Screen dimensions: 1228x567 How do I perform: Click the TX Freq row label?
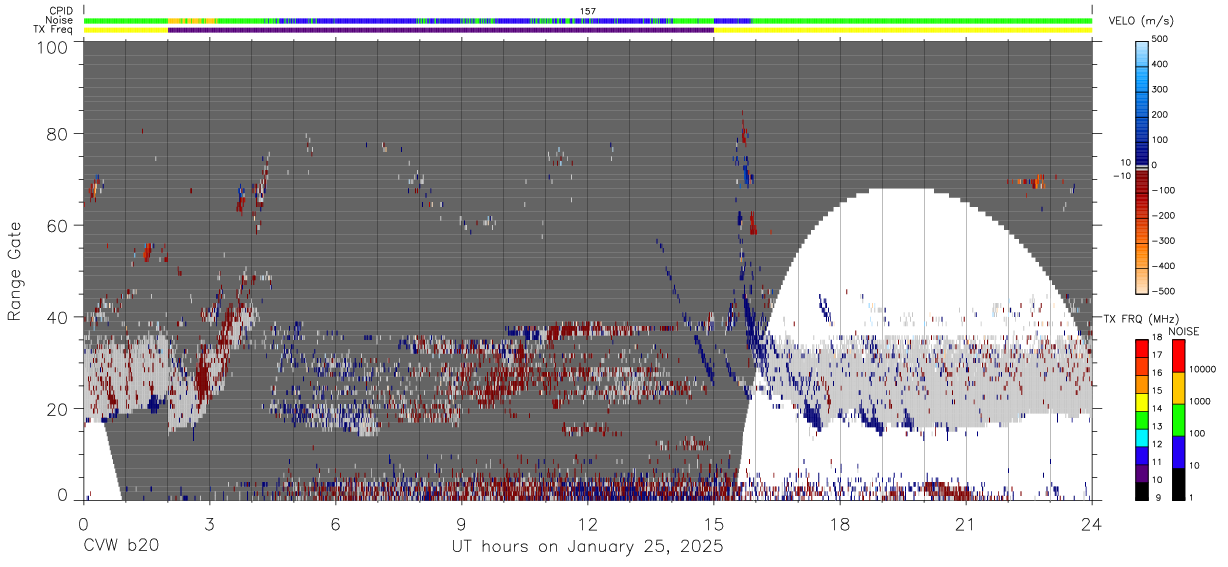(52, 30)
